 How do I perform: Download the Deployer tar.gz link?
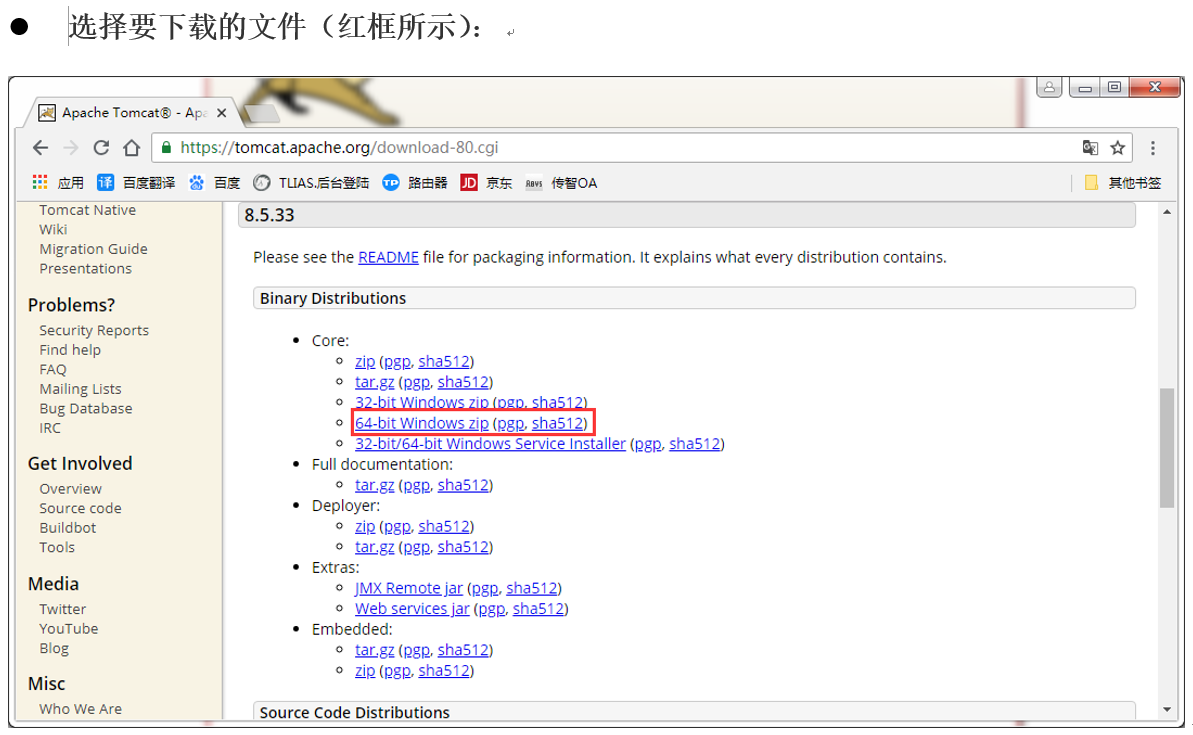coord(374,546)
